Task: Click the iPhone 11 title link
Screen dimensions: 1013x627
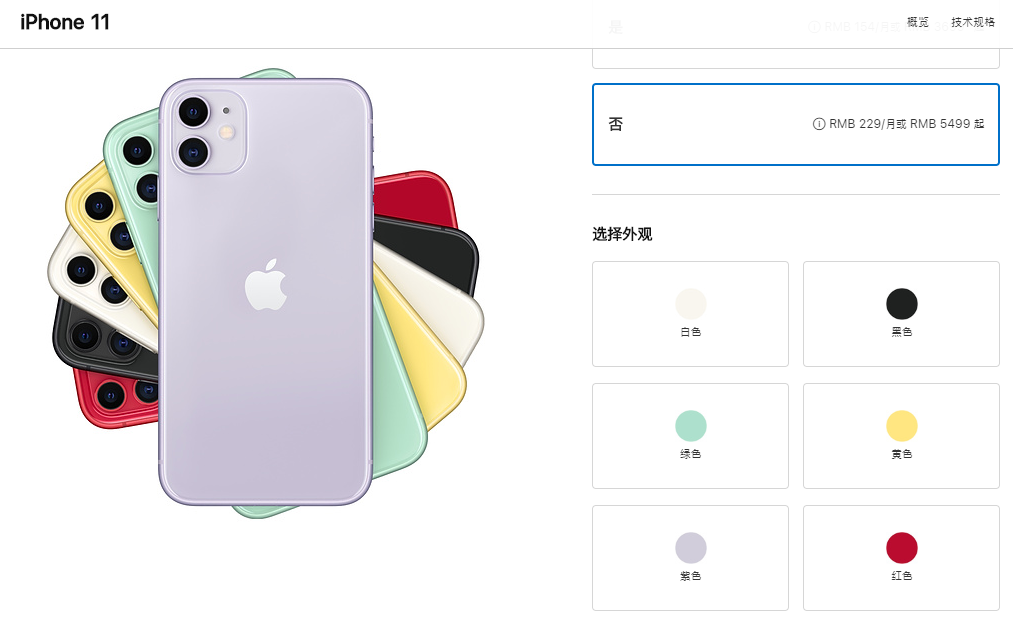Action: pos(65,23)
